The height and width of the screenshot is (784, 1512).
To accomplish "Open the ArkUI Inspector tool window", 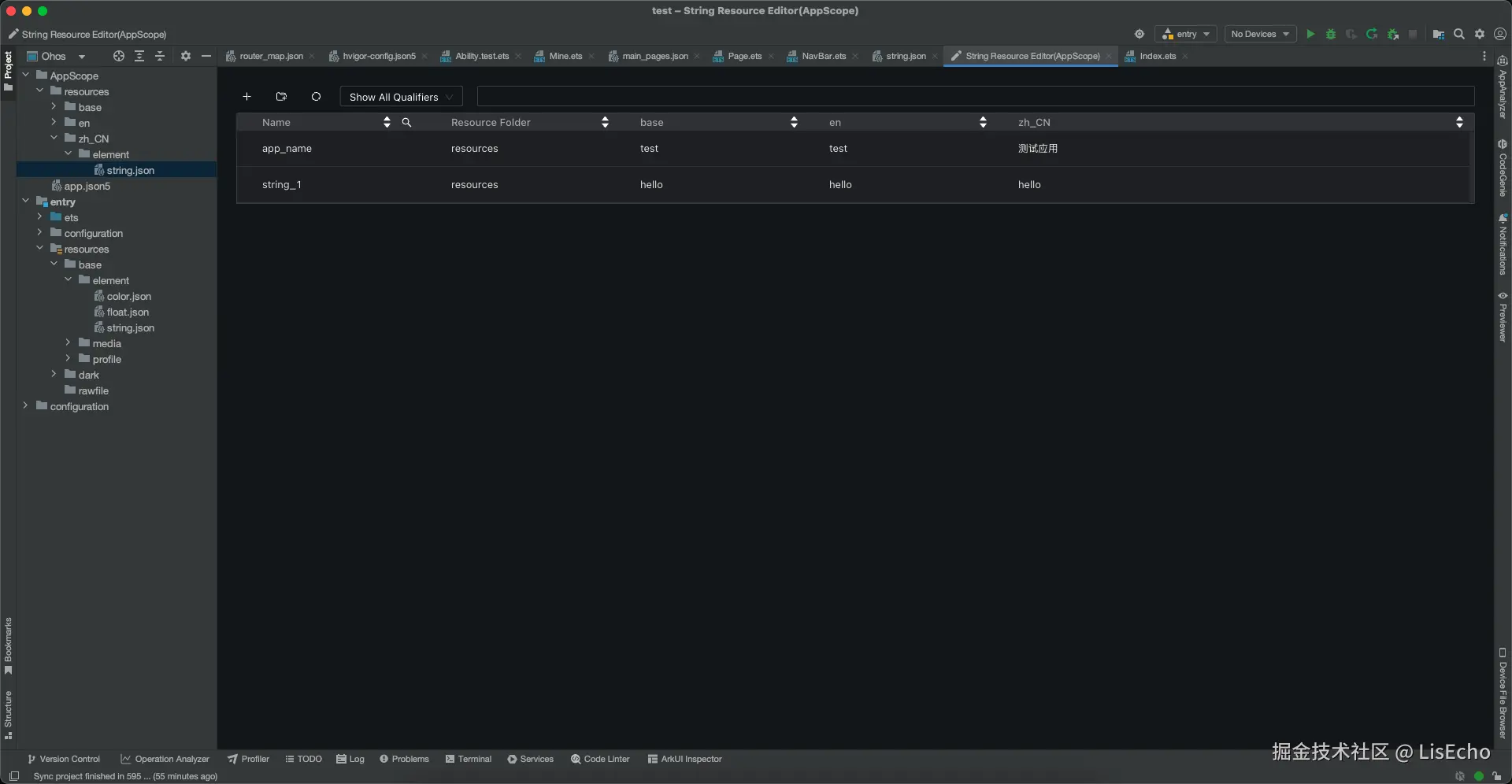I will (684, 759).
